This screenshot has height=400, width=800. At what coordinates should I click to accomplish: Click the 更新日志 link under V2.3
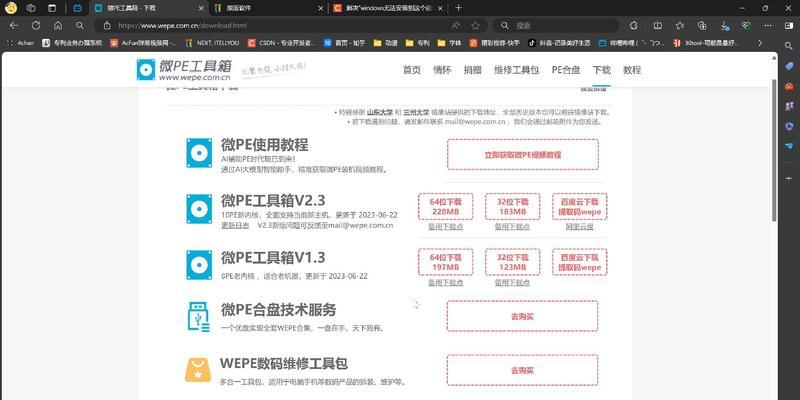coord(235,225)
